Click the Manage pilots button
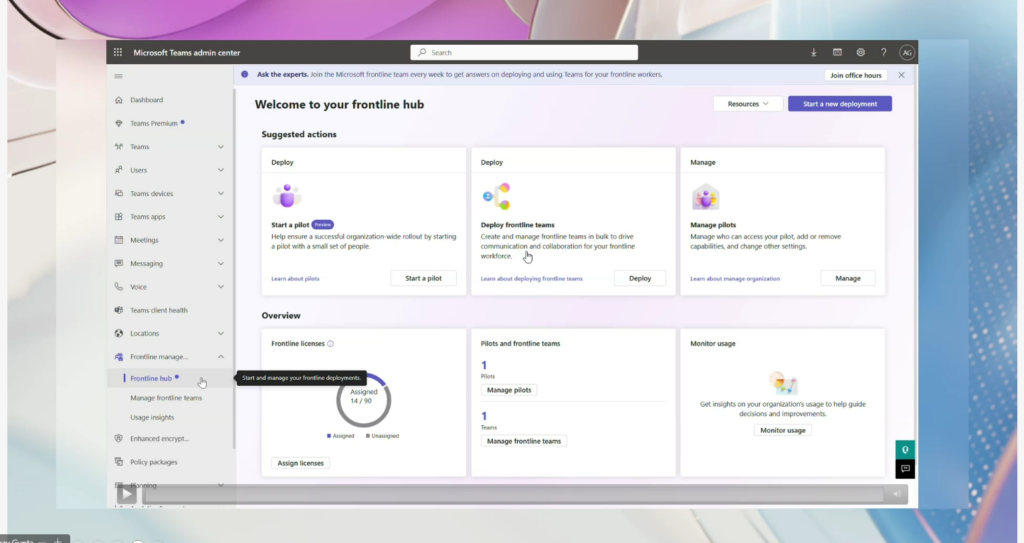The width and height of the screenshot is (1024, 543). tap(509, 390)
